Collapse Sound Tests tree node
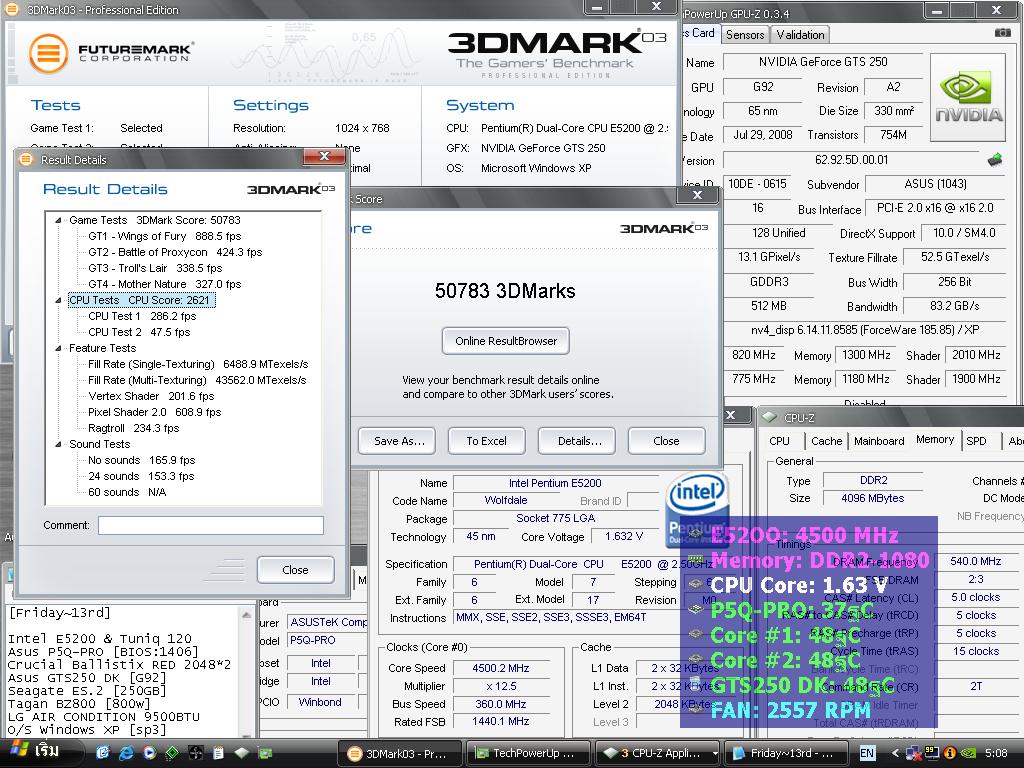This screenshot has width=1024, height=768. point(58,444)
